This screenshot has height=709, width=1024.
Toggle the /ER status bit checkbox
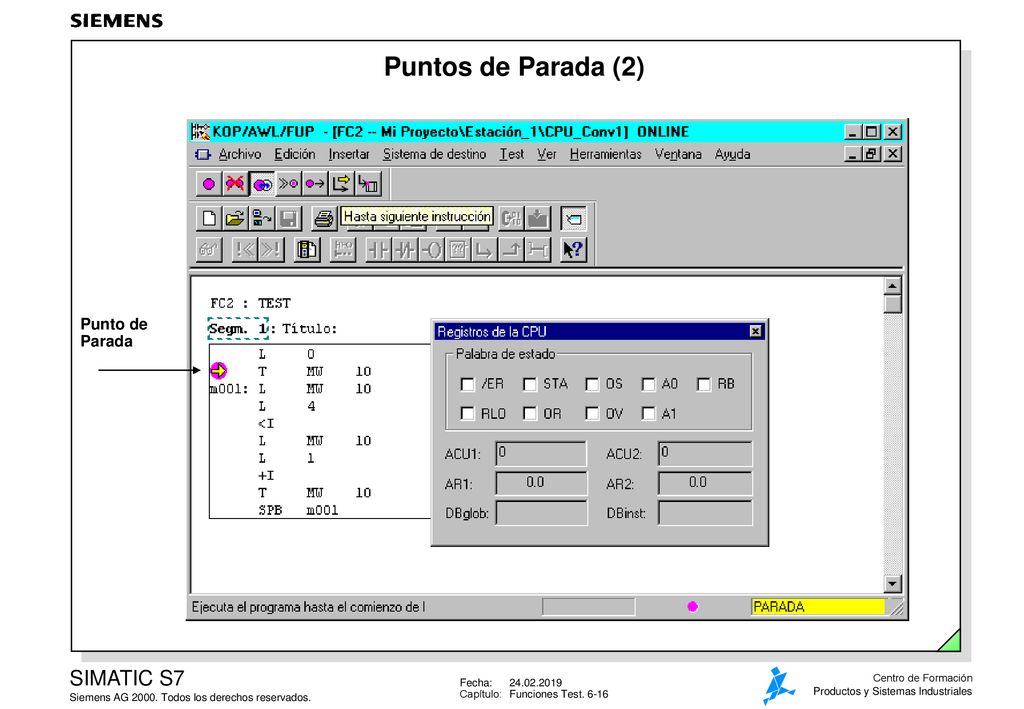[x=467, y=384]
